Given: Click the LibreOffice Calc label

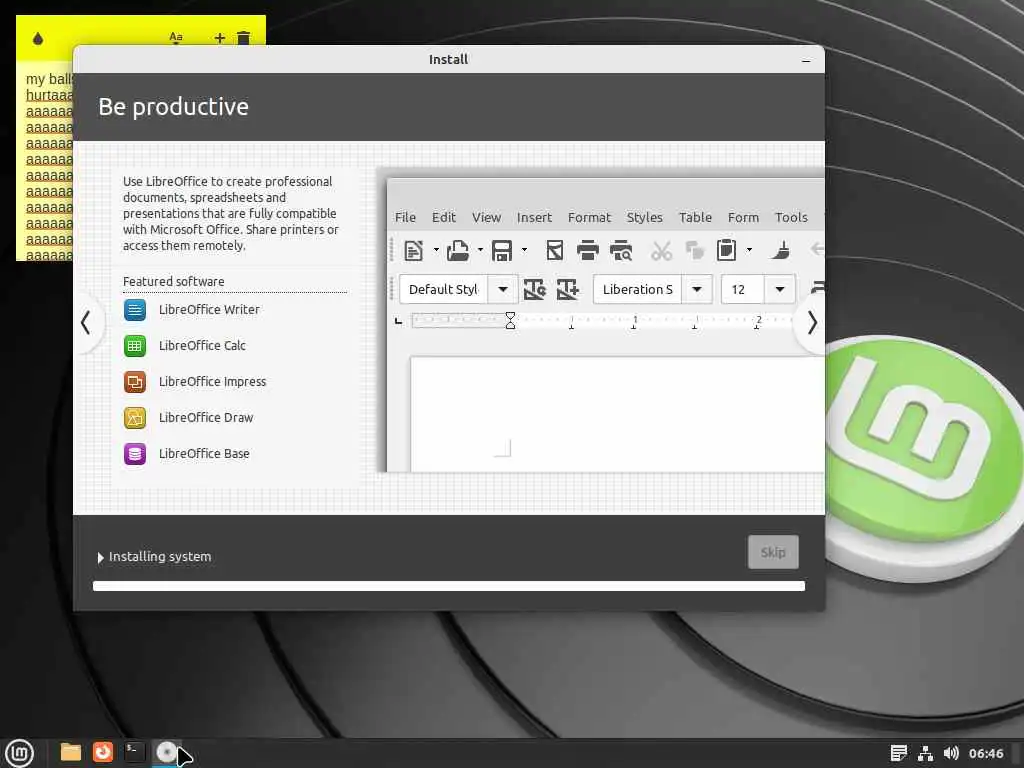Looking at the screenshot, I should point(202,345).
